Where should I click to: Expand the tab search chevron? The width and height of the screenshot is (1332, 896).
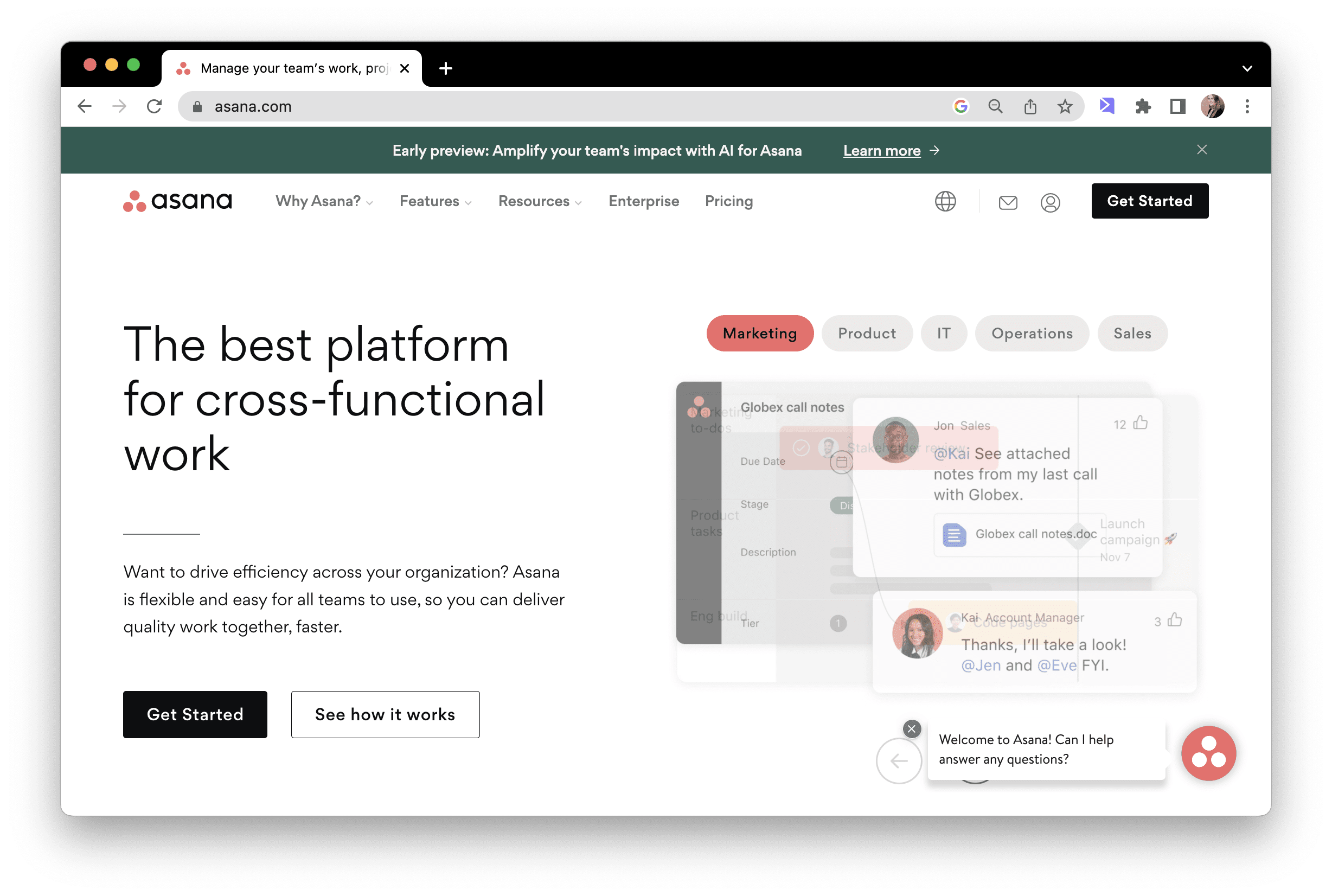click(x=1247, y=68)
